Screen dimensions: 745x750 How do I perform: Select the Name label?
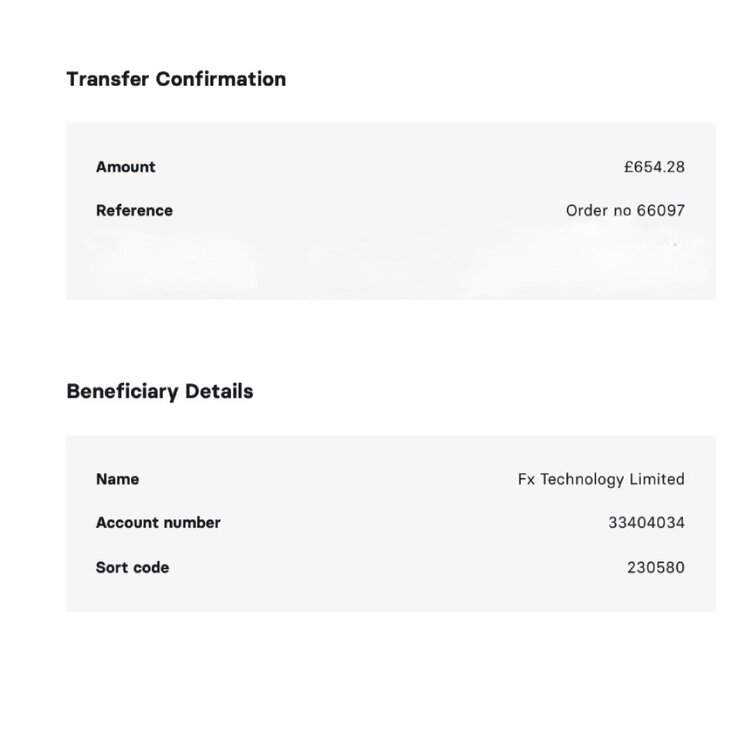click(118, 479)
